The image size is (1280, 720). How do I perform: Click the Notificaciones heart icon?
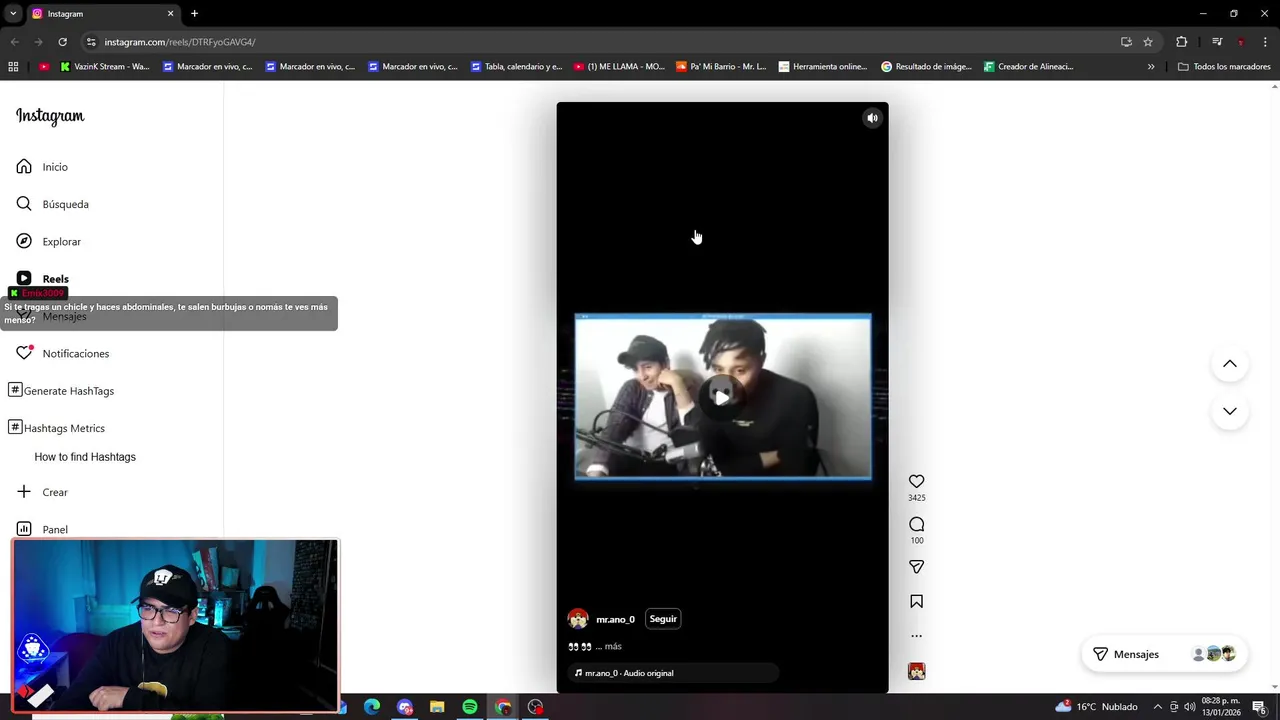pyautogui.click(x=24, y=353)
